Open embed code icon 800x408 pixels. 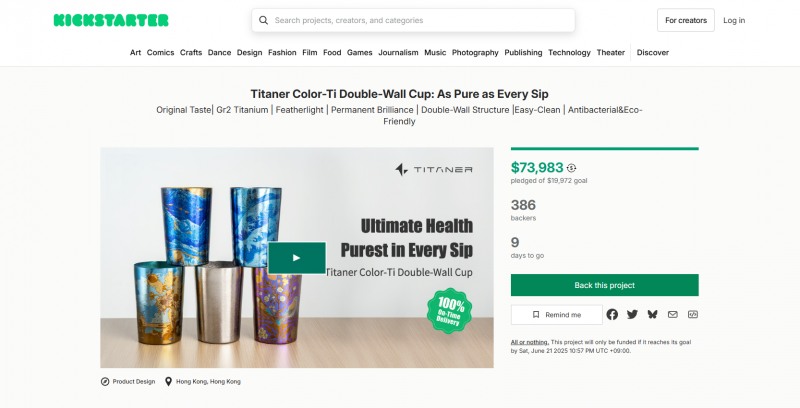point(693,315)
